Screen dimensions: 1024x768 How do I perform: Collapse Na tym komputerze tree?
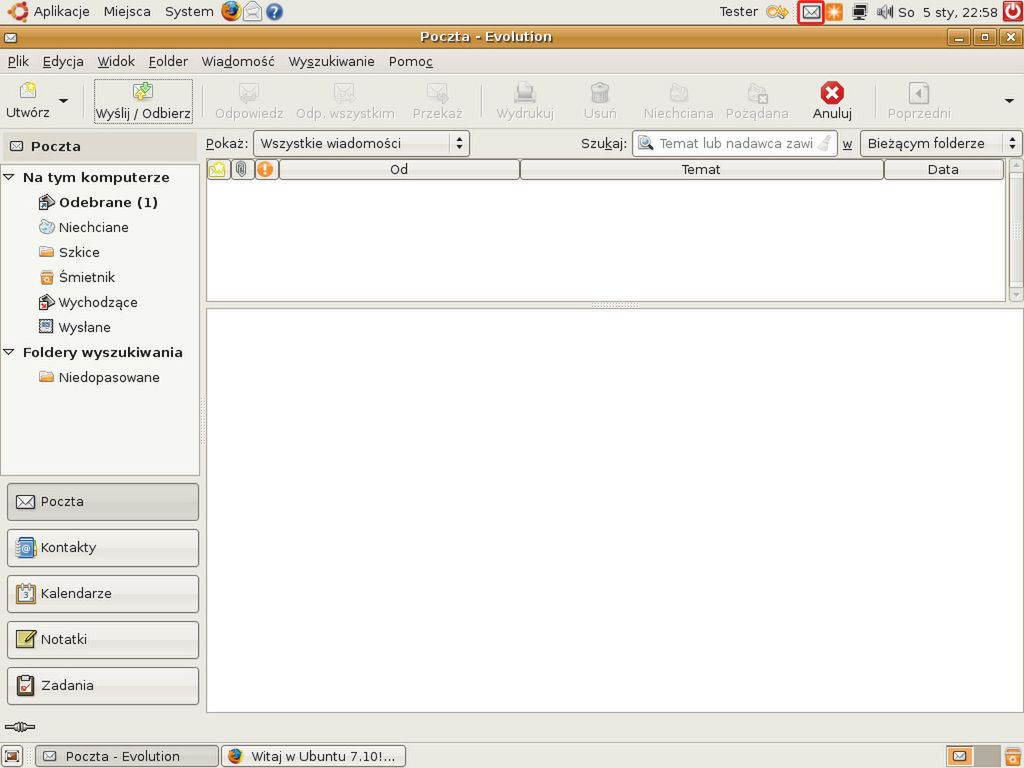[9, 177]
